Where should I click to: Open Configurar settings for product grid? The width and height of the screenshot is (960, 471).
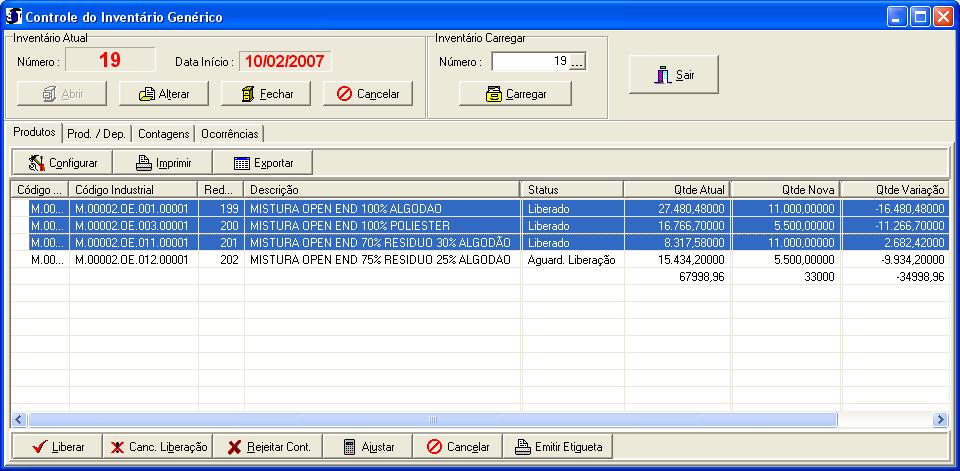coord(61,162)
